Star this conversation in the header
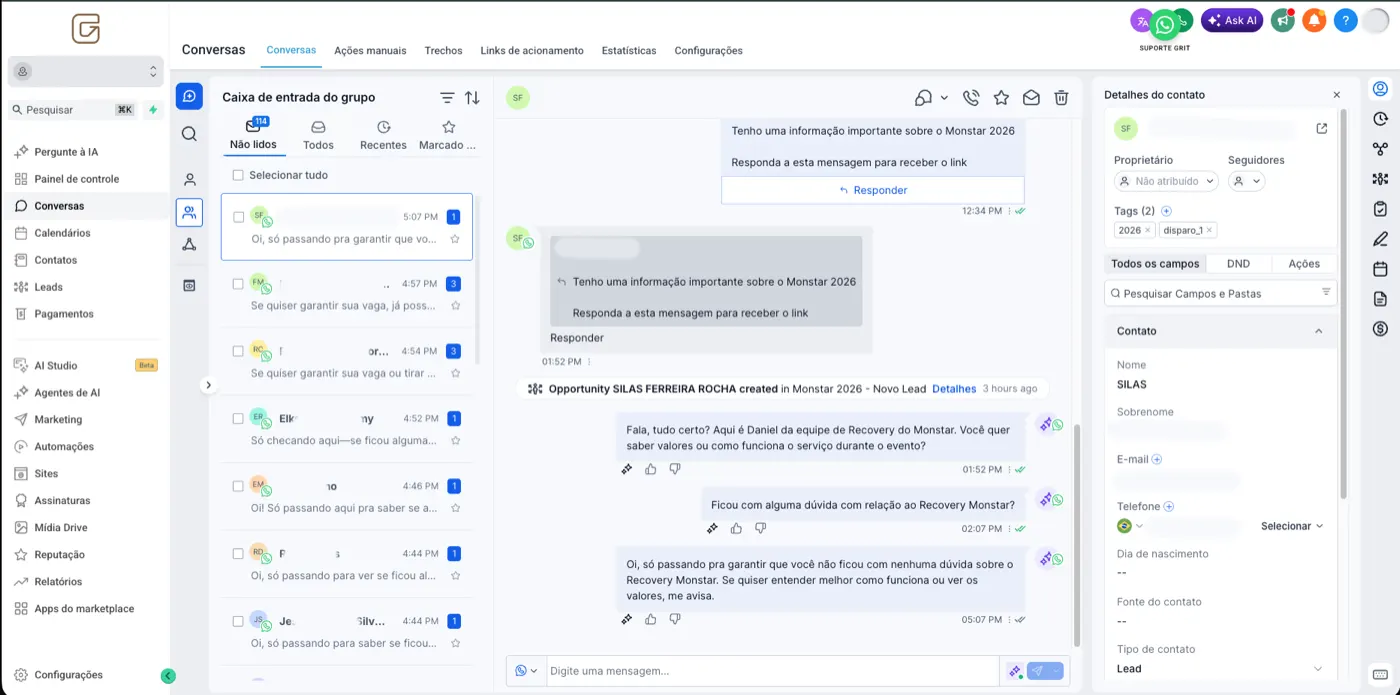 [x=1001, y=98]
